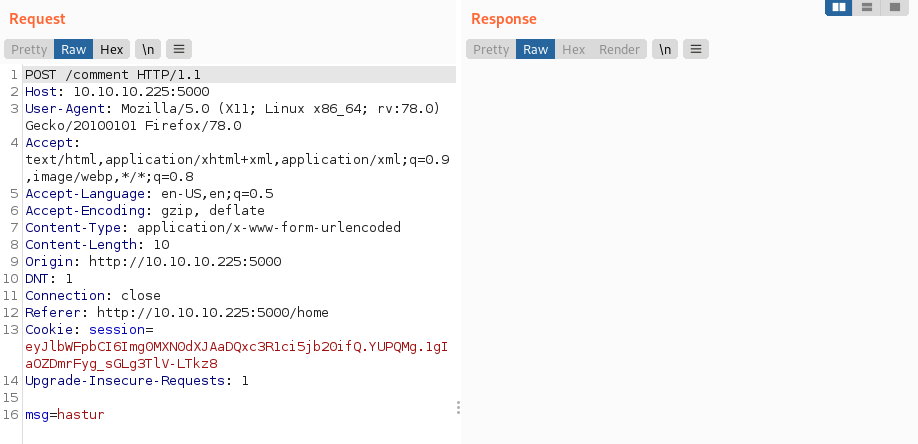
Task: Click the Content-Length header line
Action: [97, 244]
